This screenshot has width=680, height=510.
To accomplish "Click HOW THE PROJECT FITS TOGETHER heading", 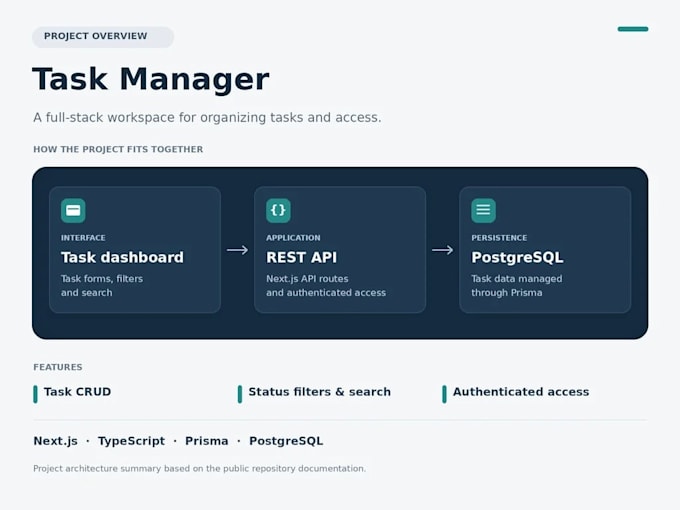I will (118, 149).
